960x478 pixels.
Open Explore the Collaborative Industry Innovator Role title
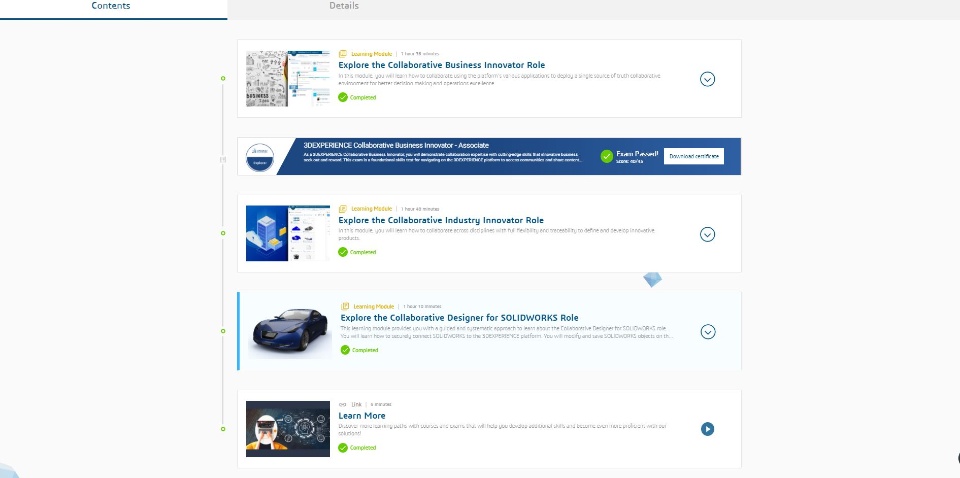coord(441,220)
